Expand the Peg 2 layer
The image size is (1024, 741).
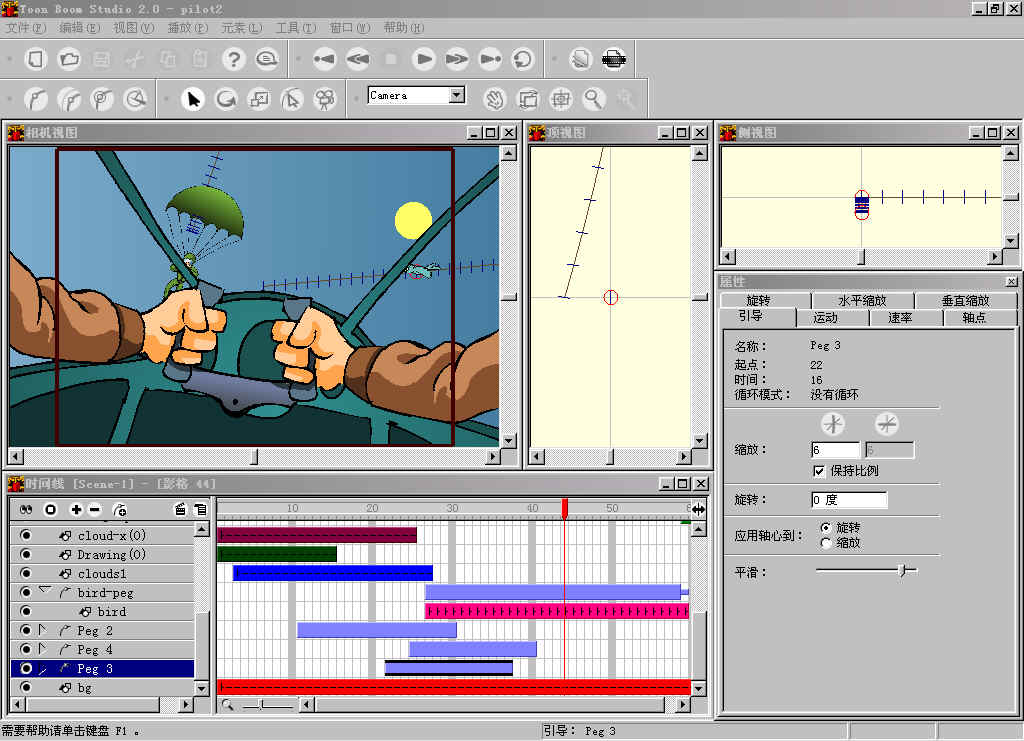click(x=42, y=630)
